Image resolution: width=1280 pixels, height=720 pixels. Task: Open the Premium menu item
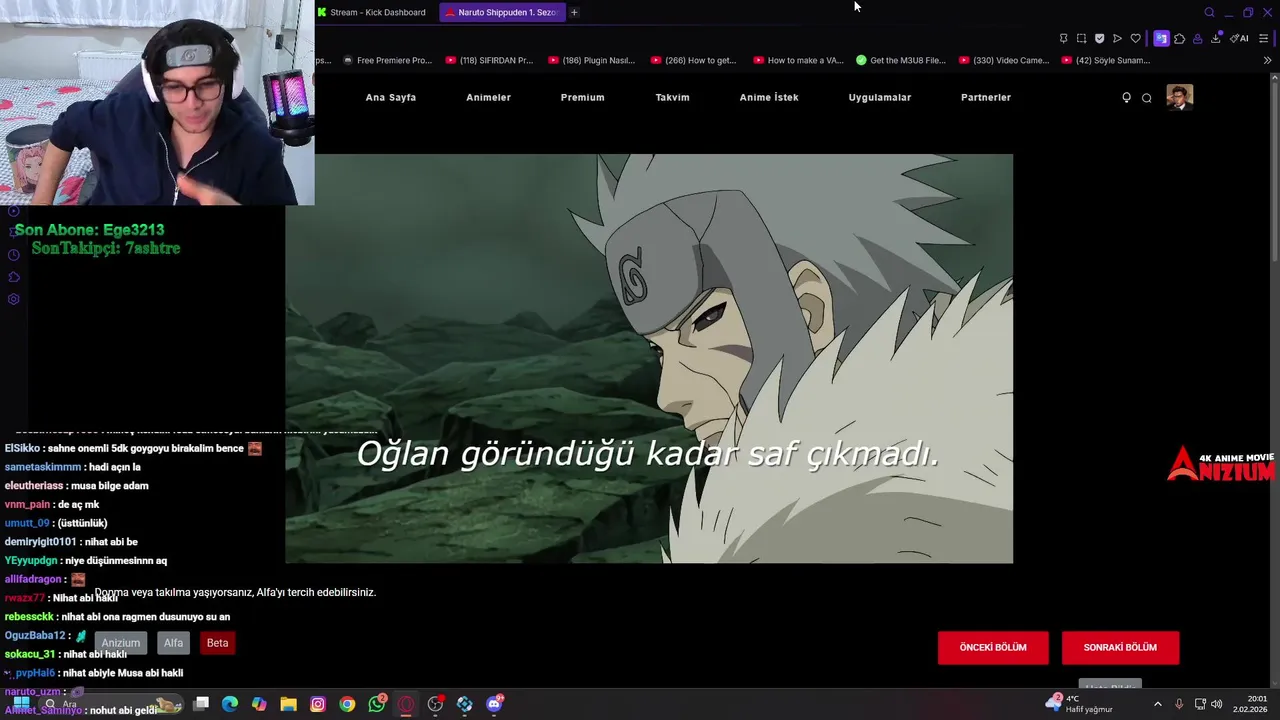[582, 97]
